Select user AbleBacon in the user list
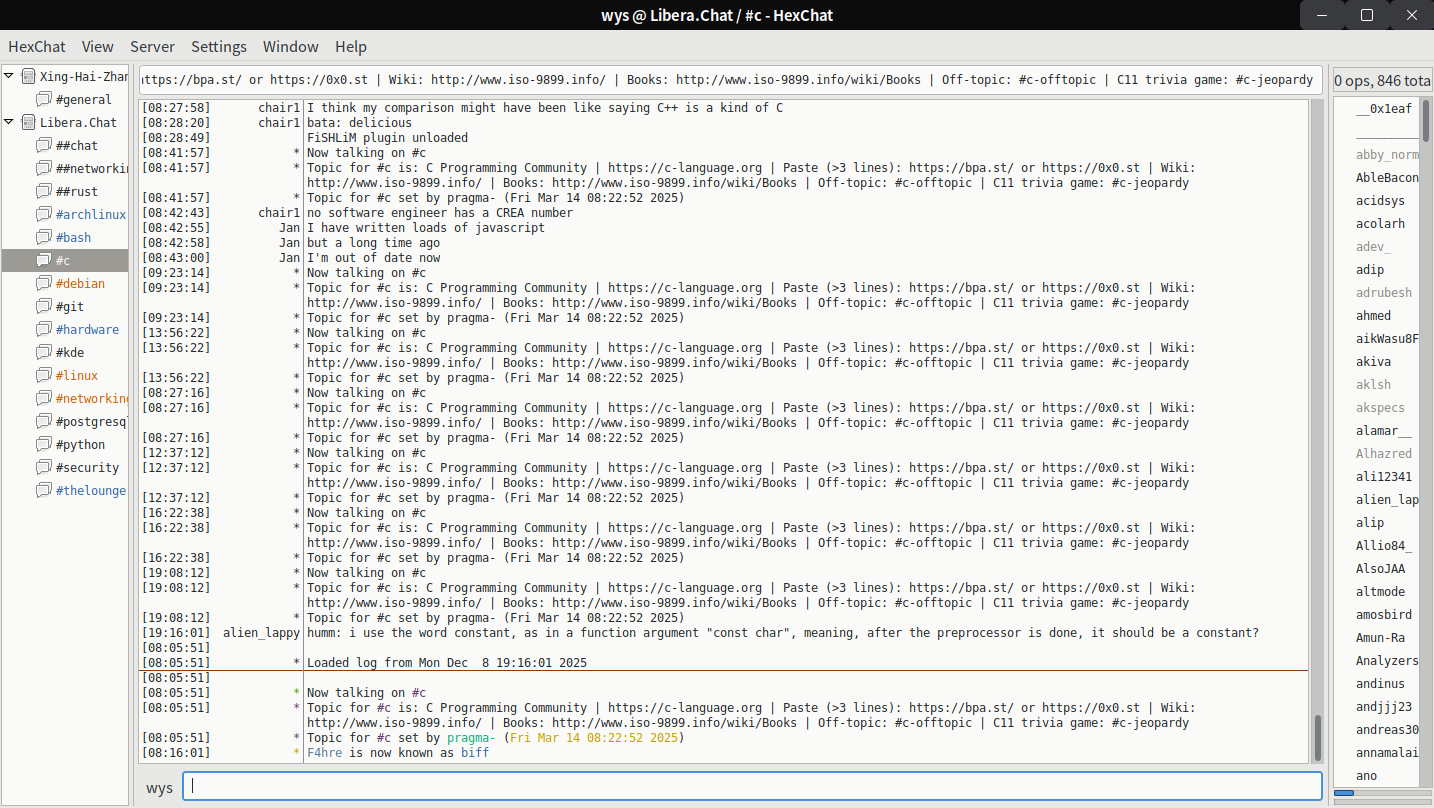This screenshot has height=808, width=1434. pyautogui.click(x=1386, y=177)
